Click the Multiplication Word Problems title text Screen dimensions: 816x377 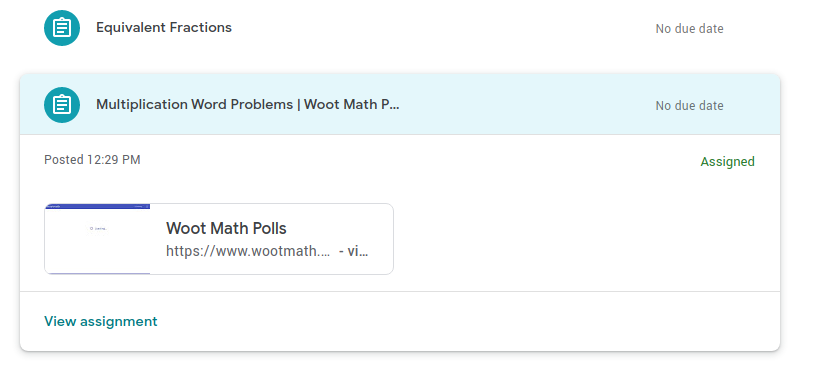[x=248, y=105]
